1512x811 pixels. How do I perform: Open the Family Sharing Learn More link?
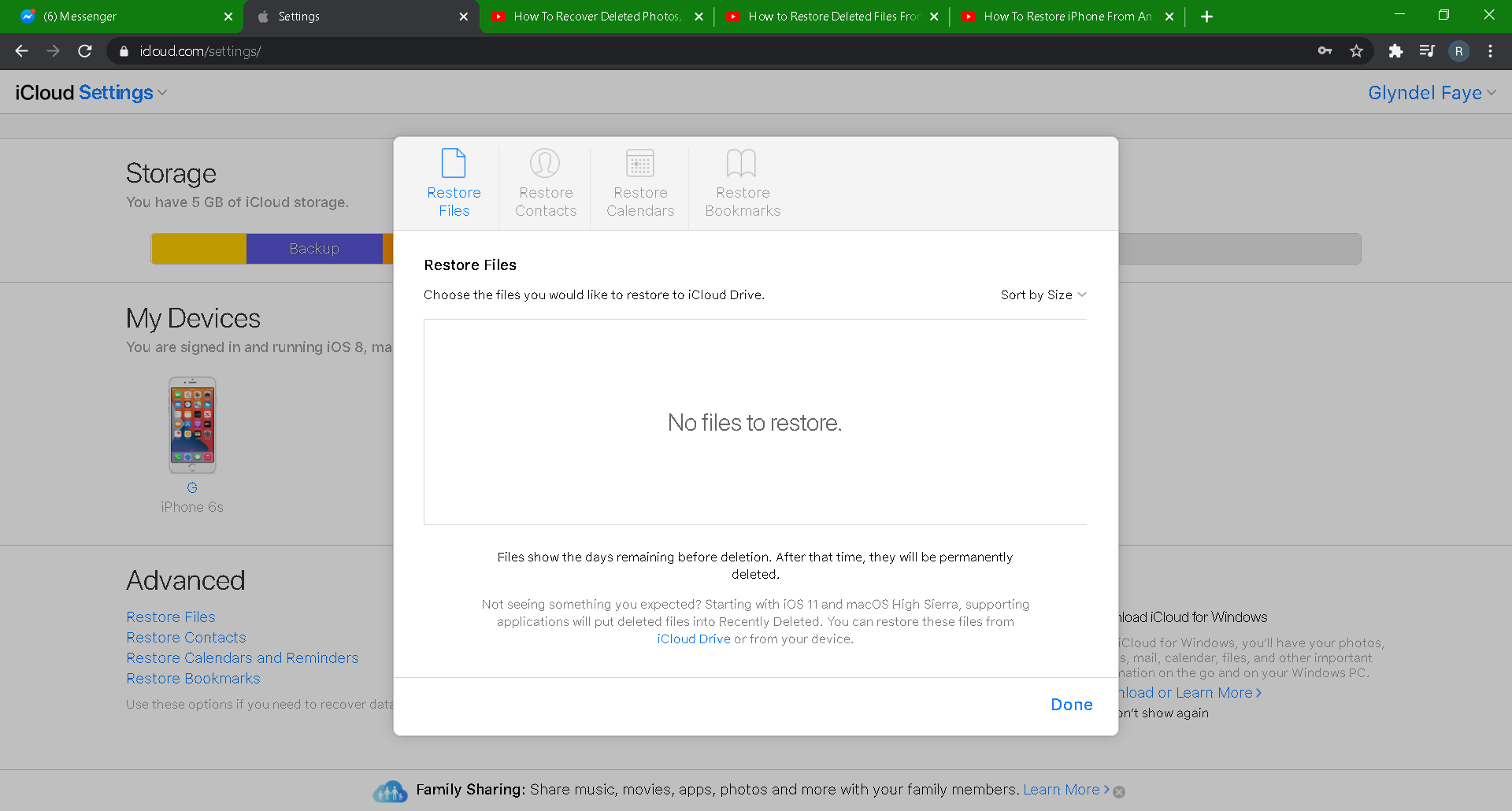point(1065,790)
